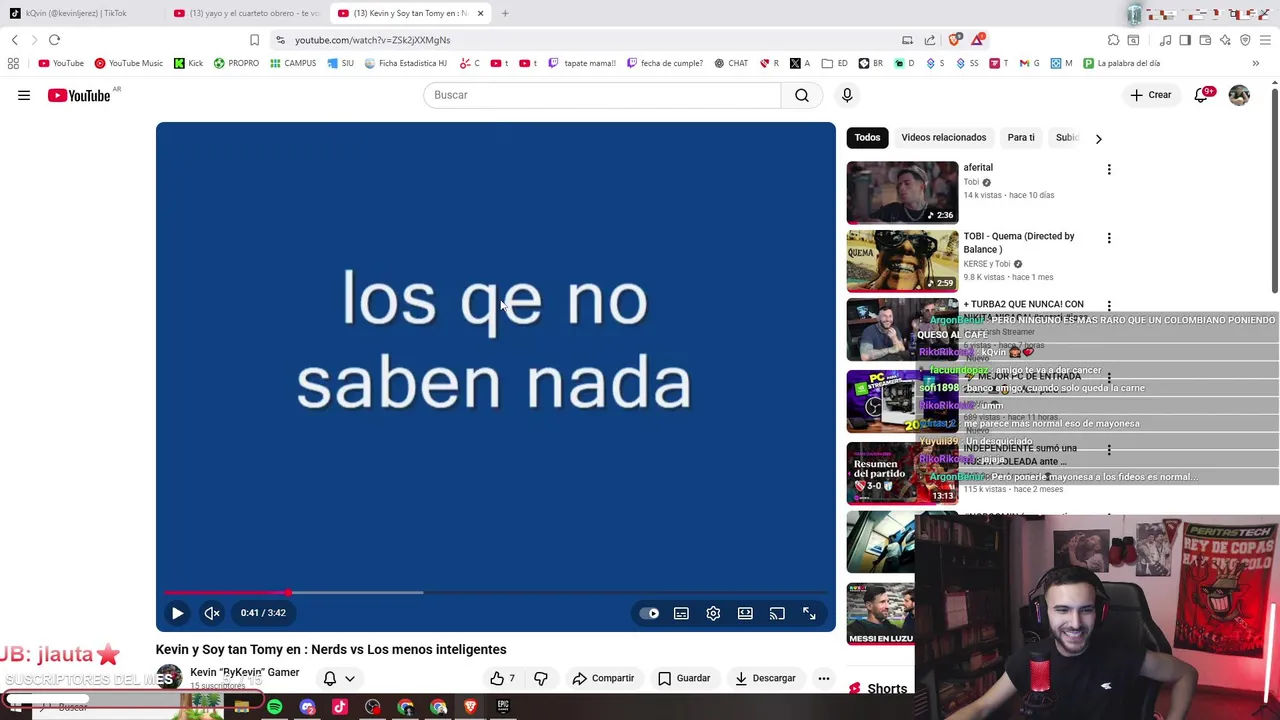Select the Todos filter chip

click(x=867, y=138)
